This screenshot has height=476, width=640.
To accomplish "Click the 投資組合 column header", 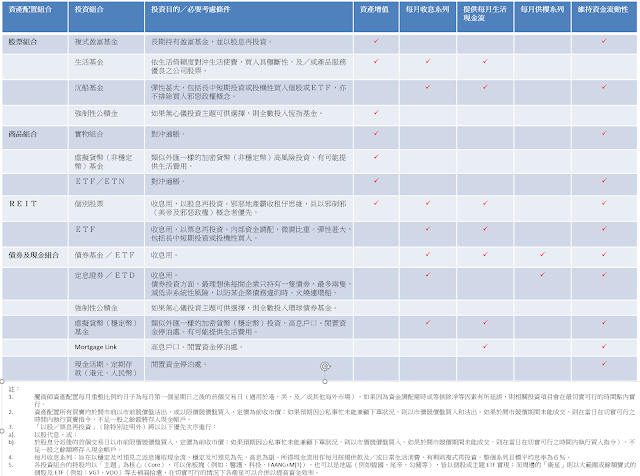I will click(106, 17).
